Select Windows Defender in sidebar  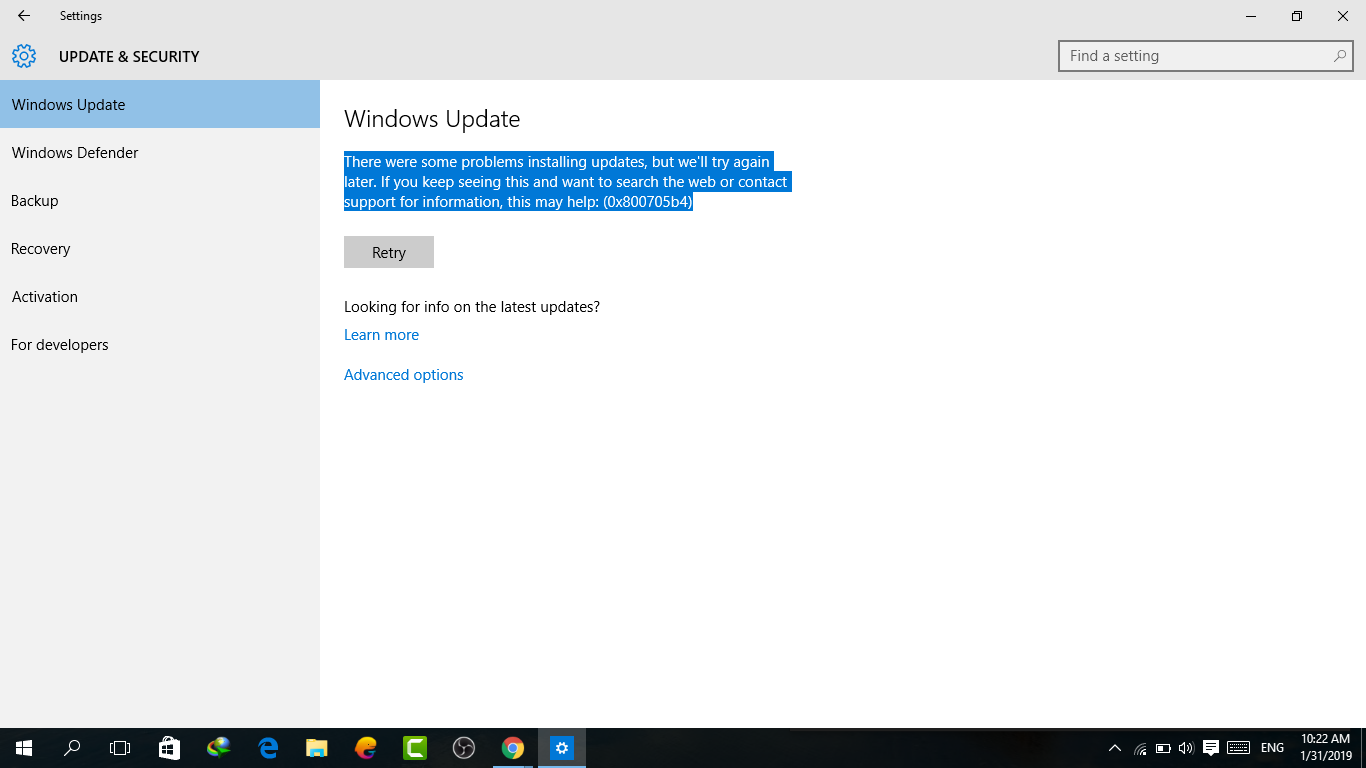click(160, 152)
